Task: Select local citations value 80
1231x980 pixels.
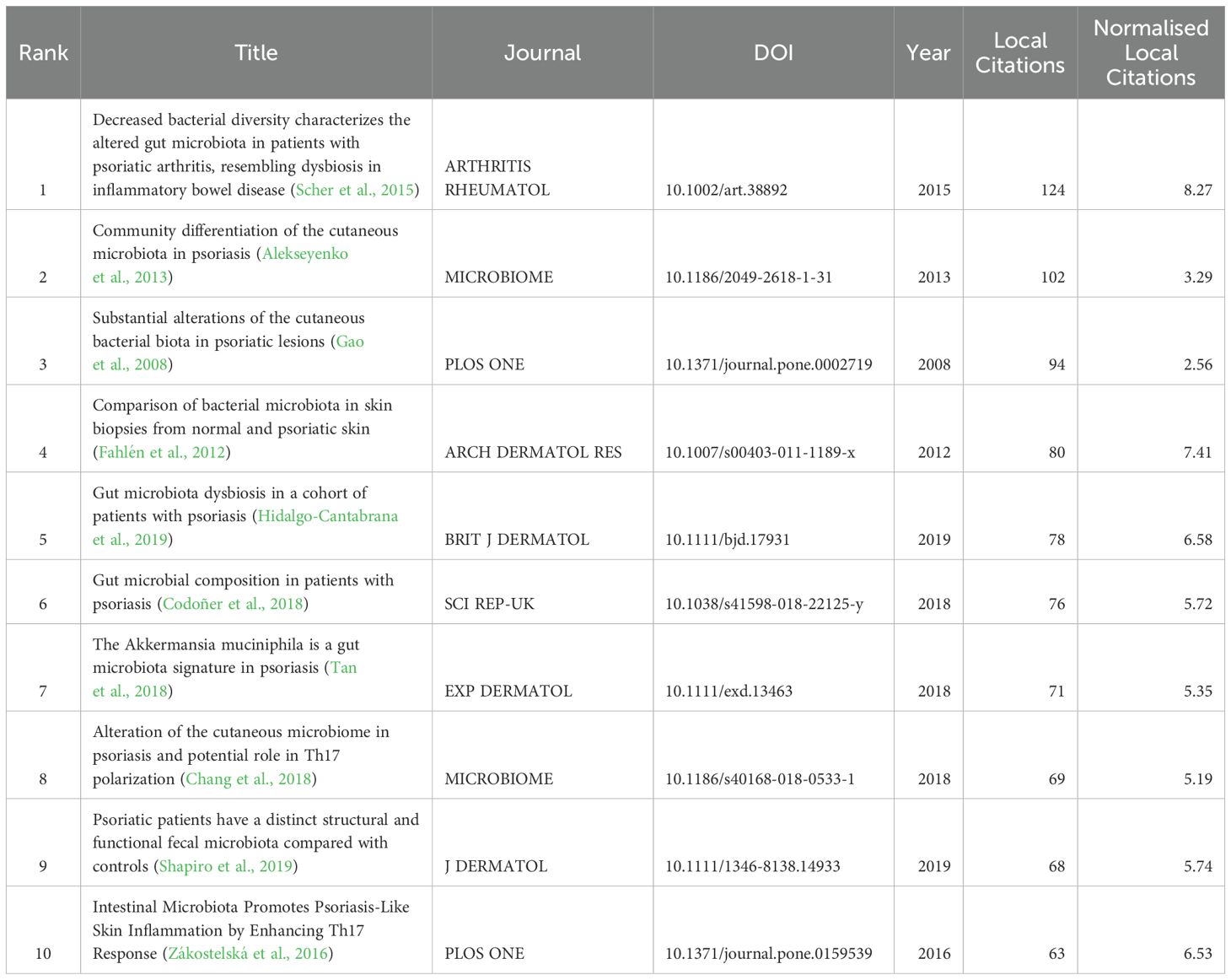Action: point(1056,453)
